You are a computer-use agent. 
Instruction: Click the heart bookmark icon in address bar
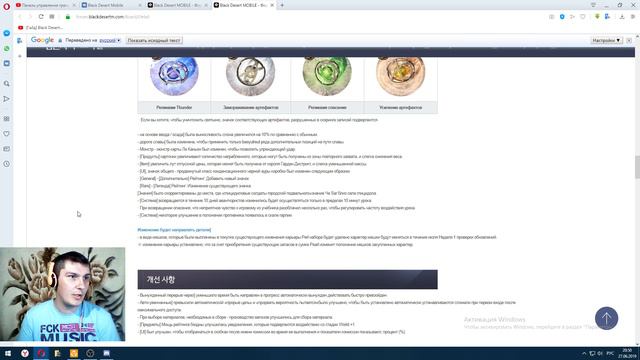583,17
